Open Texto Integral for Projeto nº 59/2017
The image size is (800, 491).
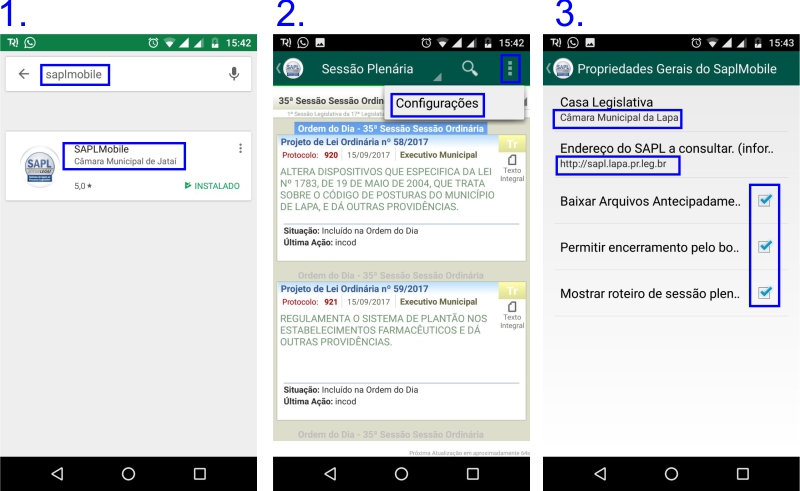point(511,312)
